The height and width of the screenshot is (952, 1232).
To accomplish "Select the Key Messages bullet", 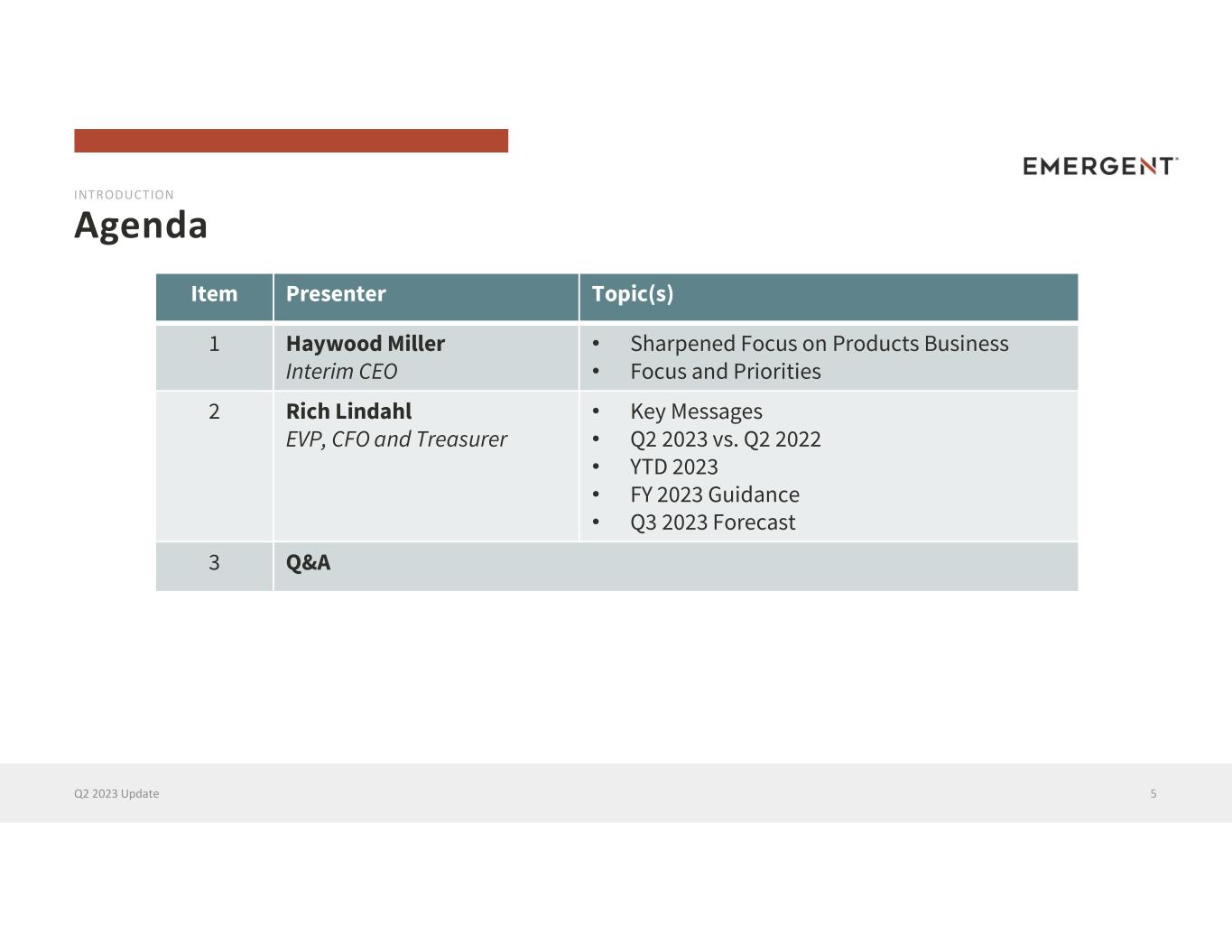I will coord(696,411).
